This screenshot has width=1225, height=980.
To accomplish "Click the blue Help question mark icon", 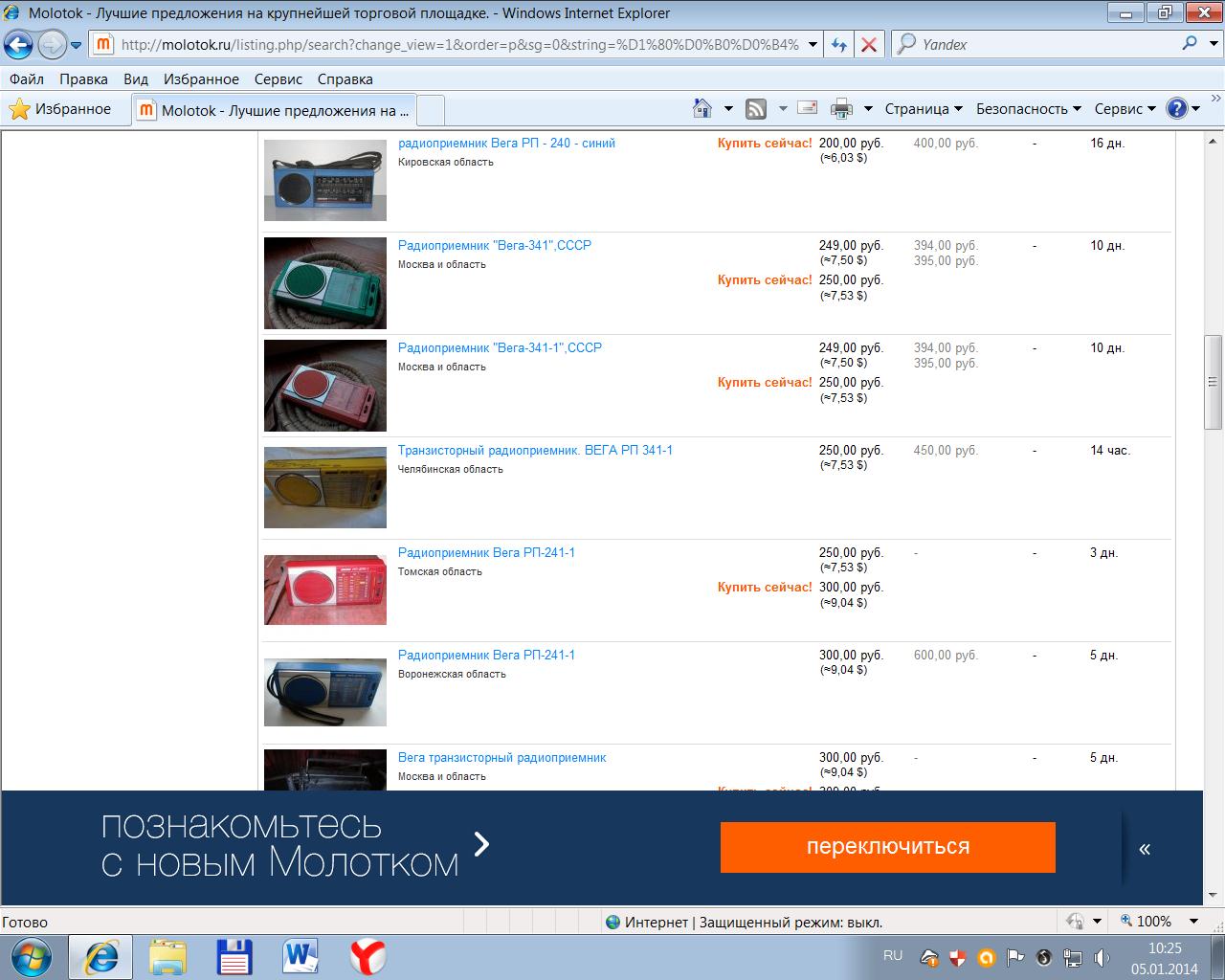I will [1177, 109].
